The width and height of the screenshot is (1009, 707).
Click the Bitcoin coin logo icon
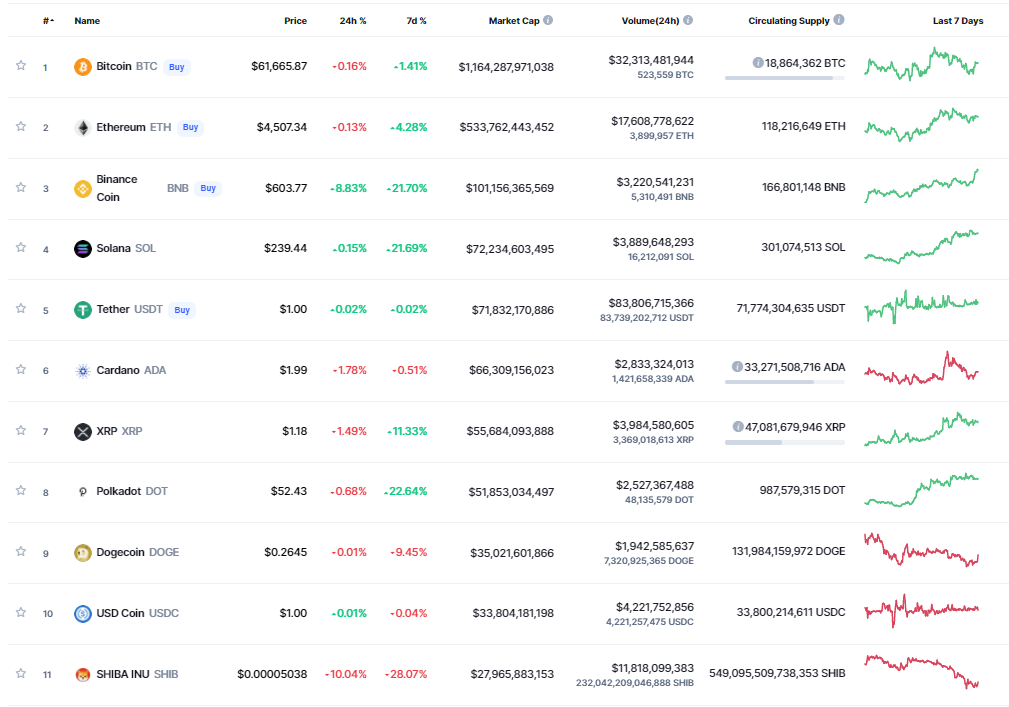[83, 67]
